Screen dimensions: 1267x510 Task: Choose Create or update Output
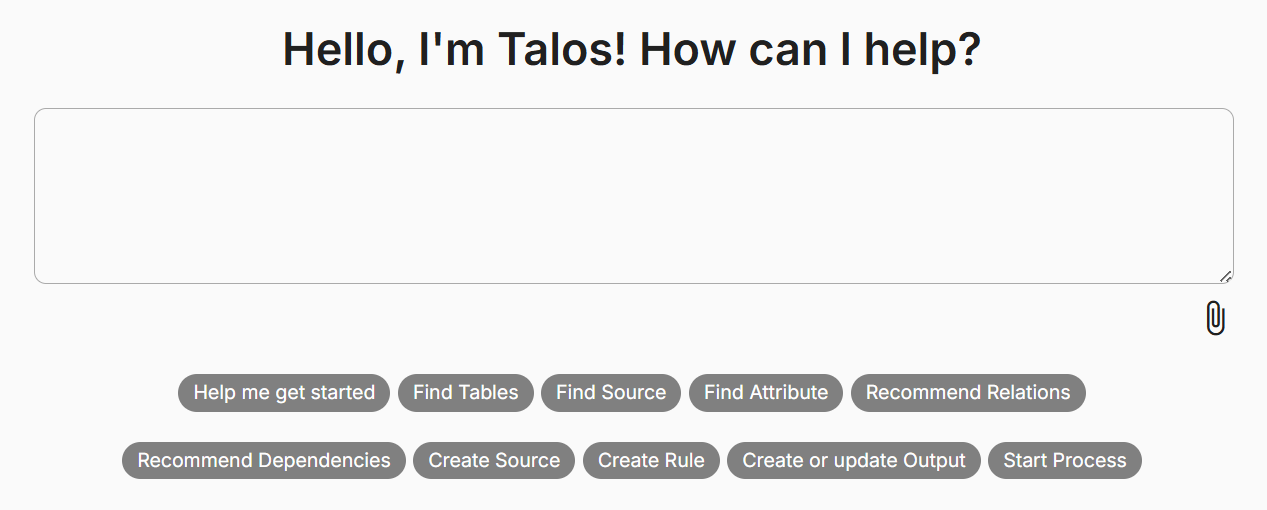[854, 461]
